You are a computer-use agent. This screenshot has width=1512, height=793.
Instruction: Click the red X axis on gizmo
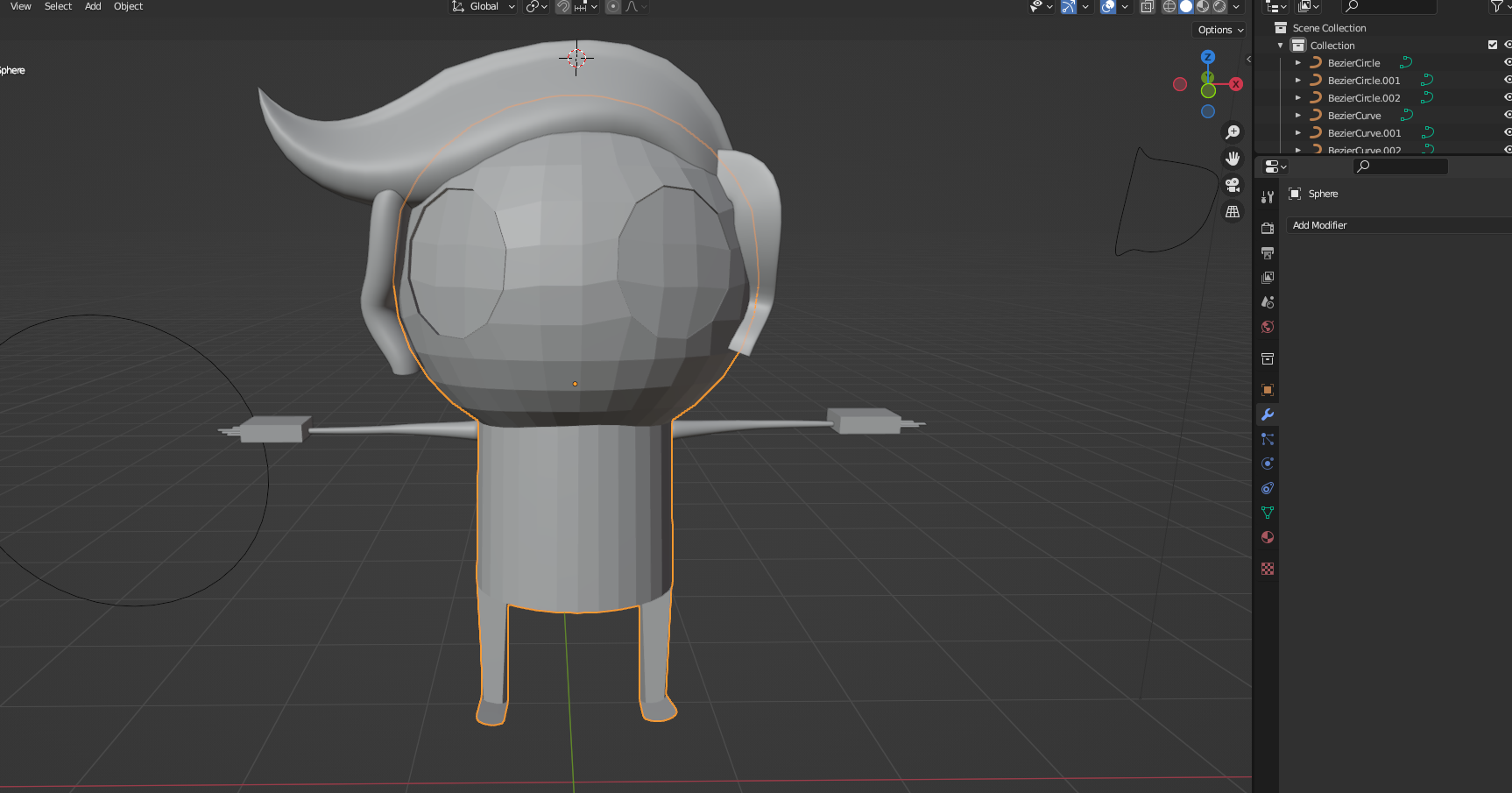(x=1236, y=84)
